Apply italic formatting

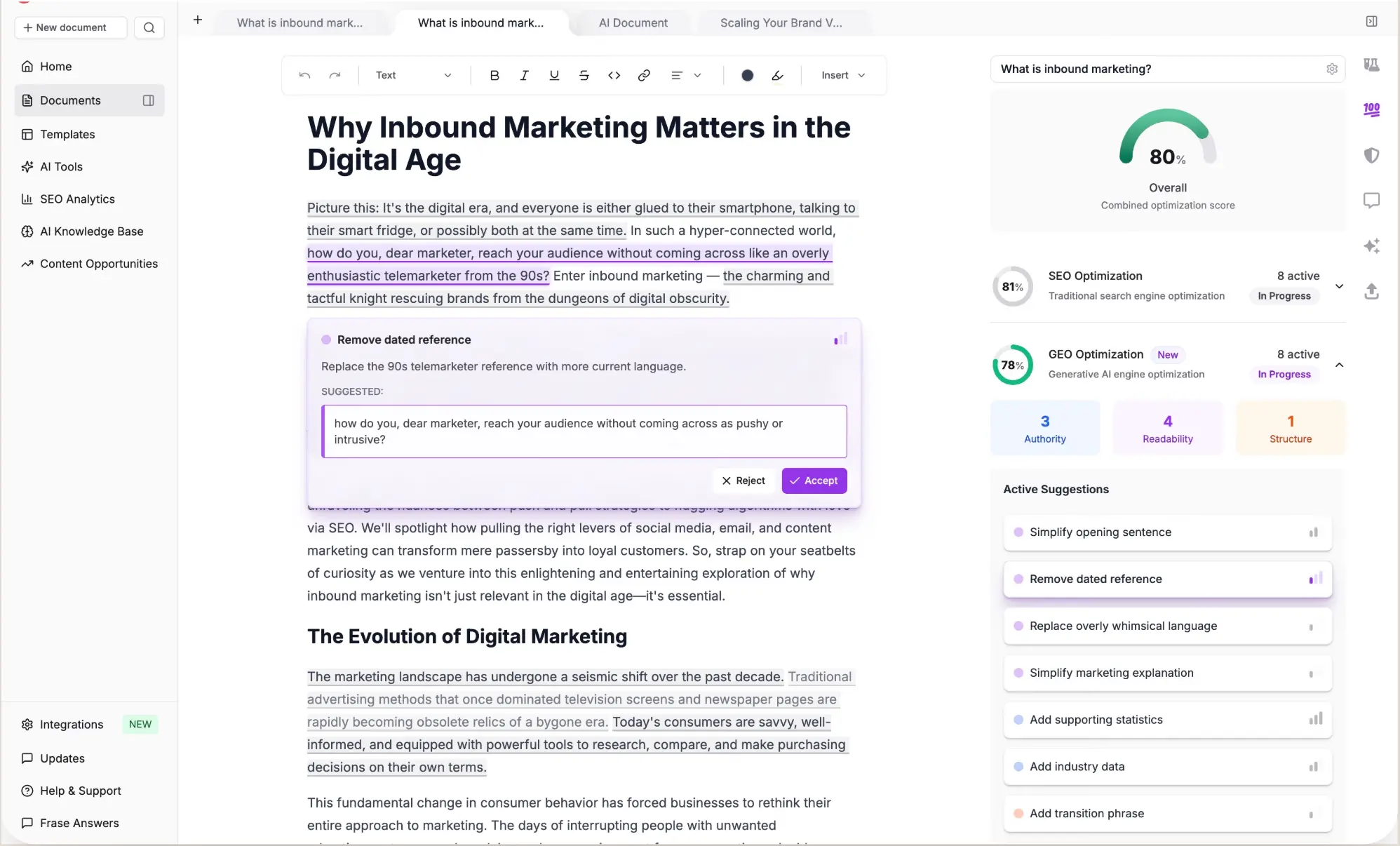(x=524, y=75)
